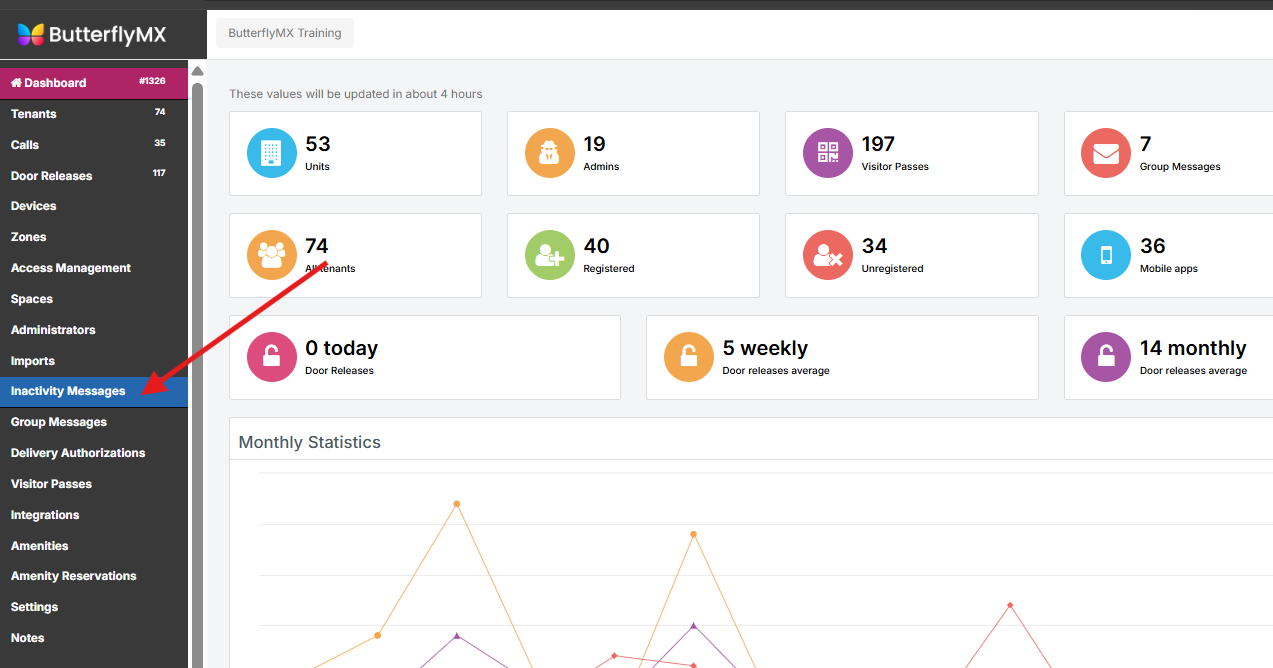Click the green Registered user icon
The image size is (1273, 668).
coord(550,255)
